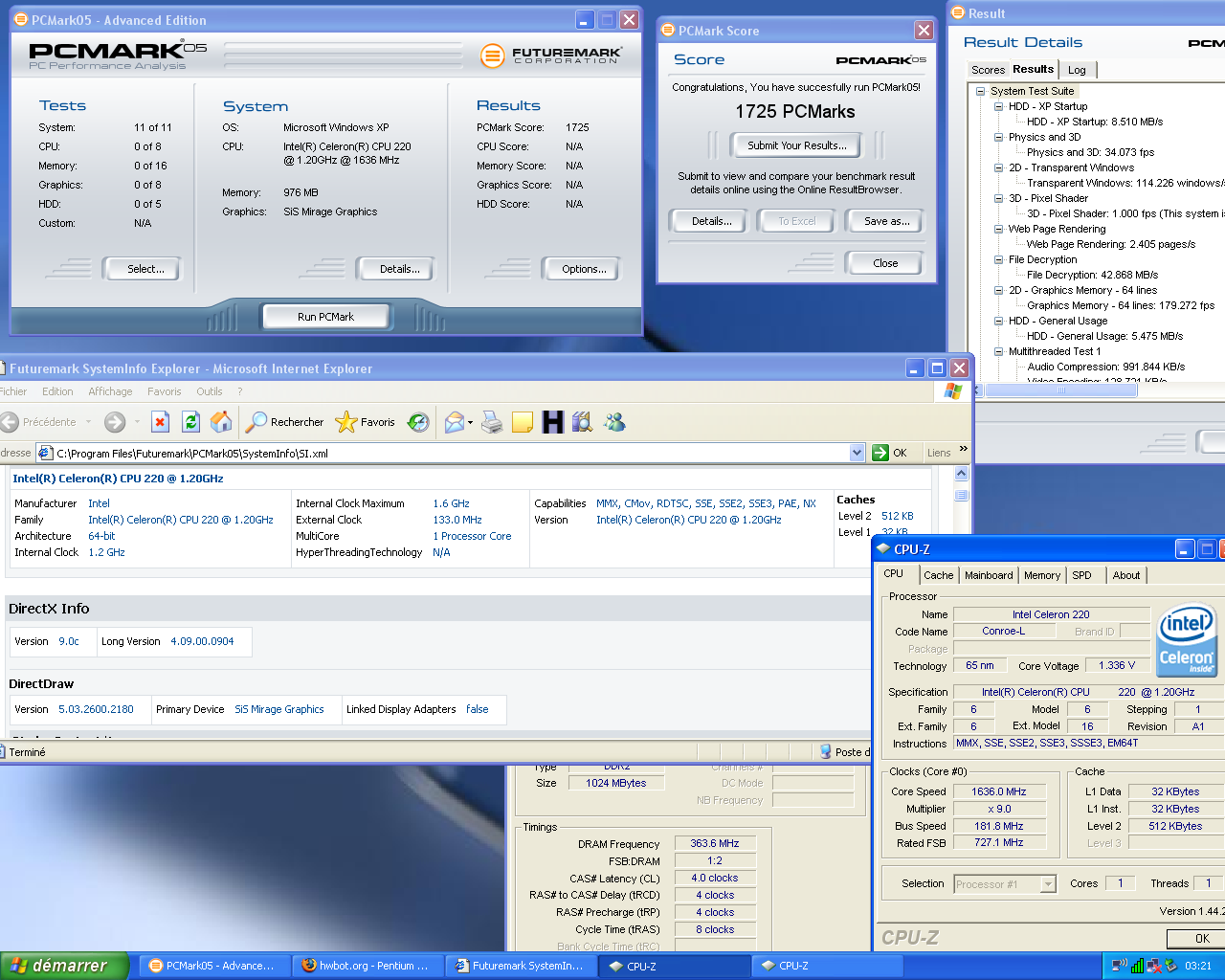Collapse the Web Page Rendering node
This screenshot has height=980, width=1225.
pos(998,230)
